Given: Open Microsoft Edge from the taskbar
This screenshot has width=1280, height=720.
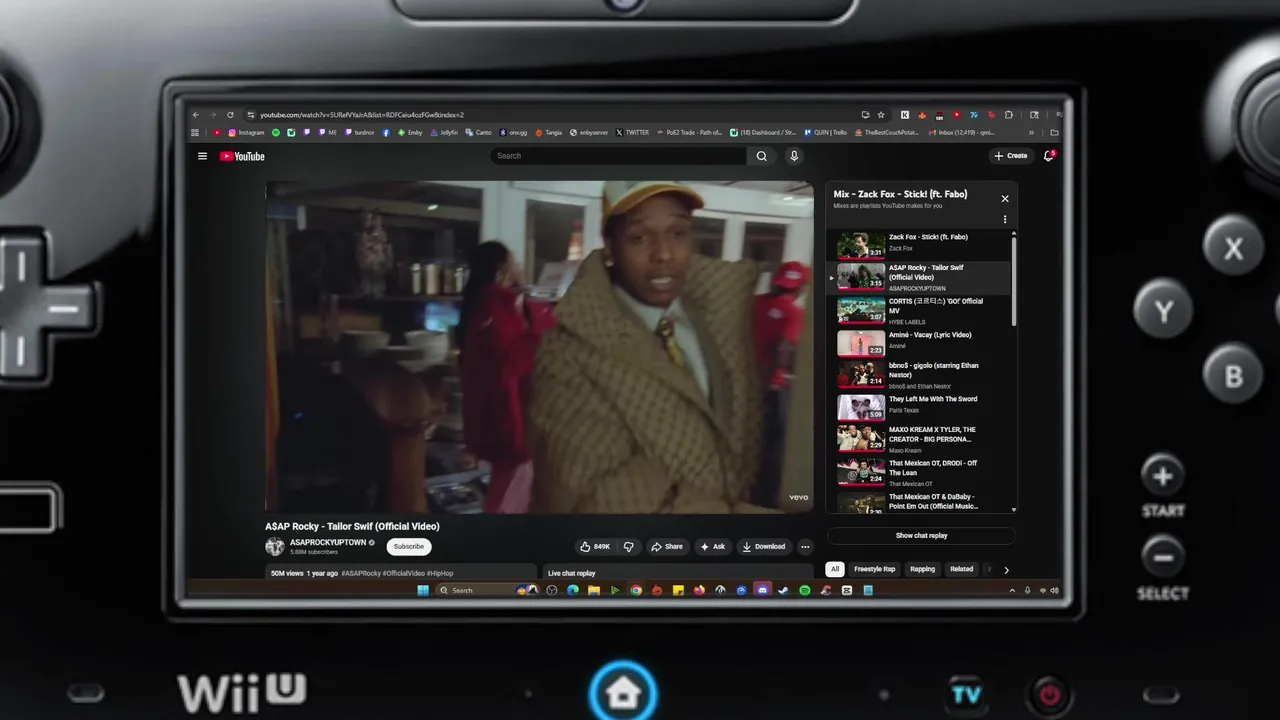Looking at the screenshot, I should pyautogui.click(x=573, y=590).
